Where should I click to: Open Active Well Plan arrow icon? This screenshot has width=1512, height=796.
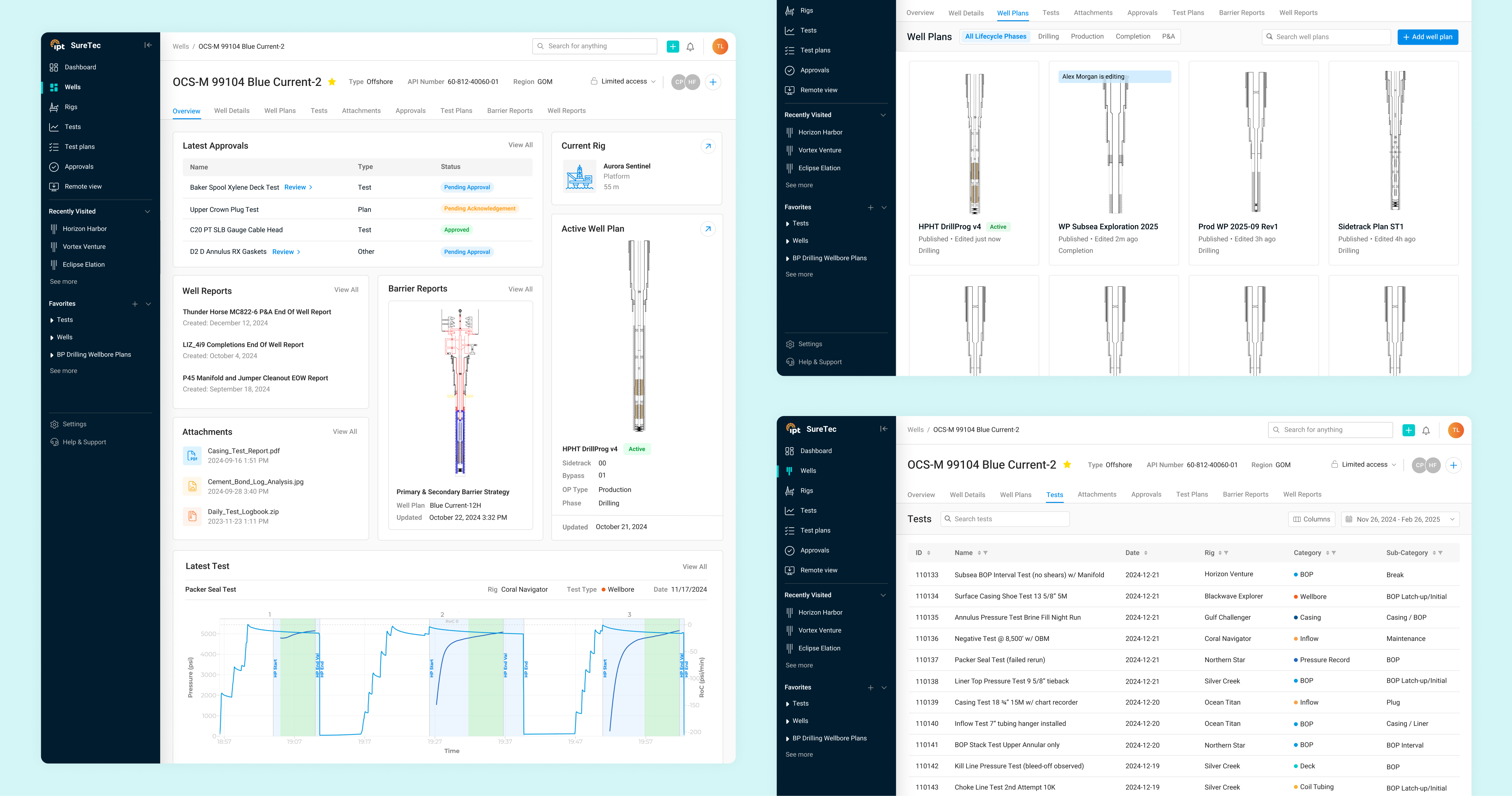(708, 229)
